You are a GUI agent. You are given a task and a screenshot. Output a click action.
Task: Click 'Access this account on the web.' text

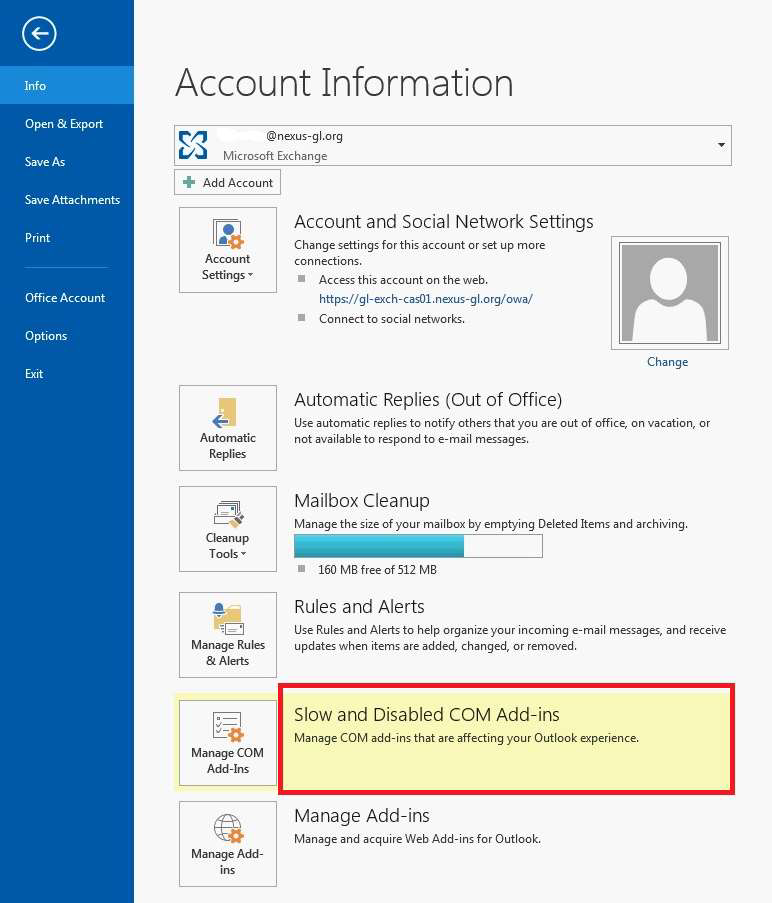pos(403,280)
